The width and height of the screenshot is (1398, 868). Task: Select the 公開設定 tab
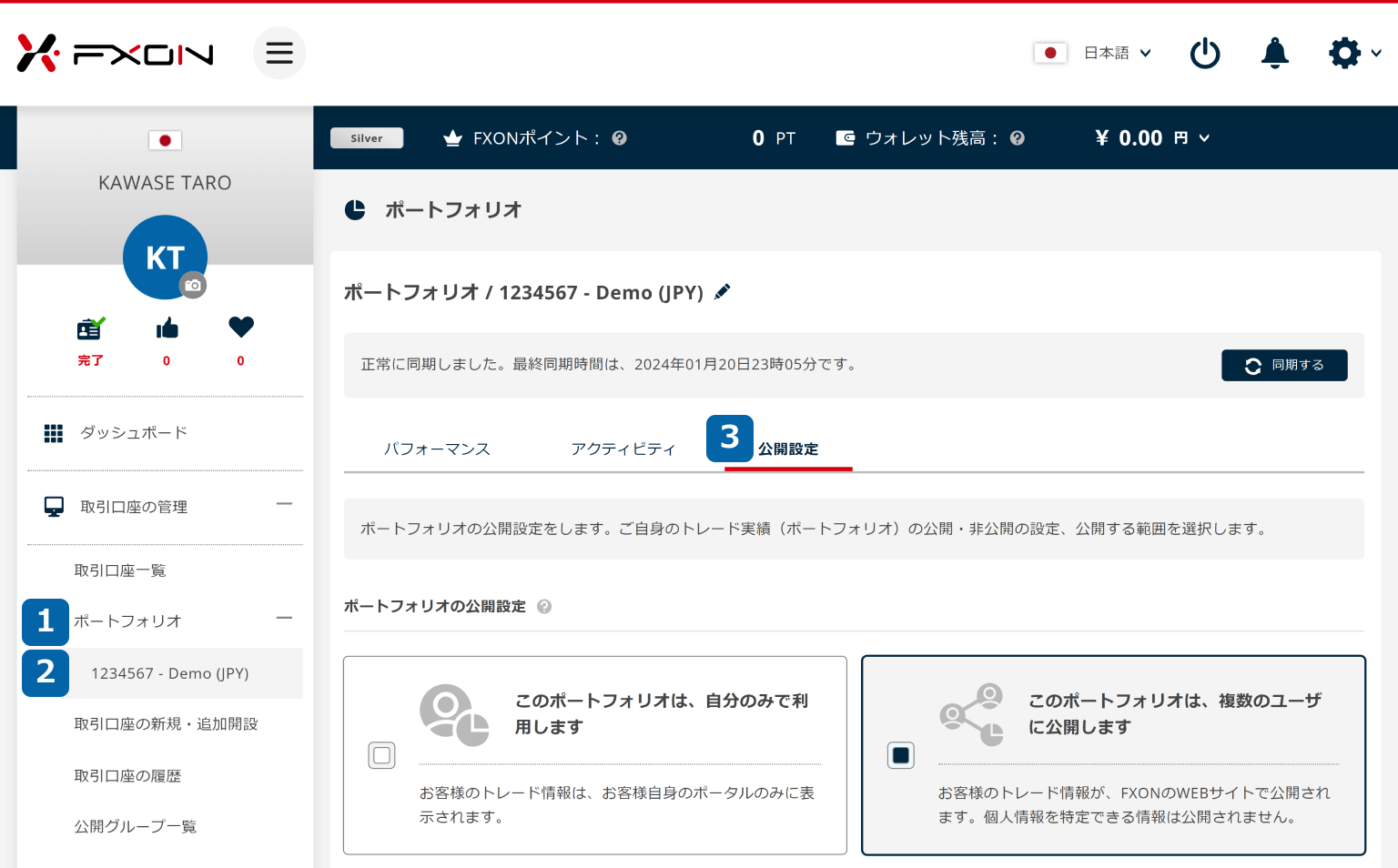pos(788,449)
